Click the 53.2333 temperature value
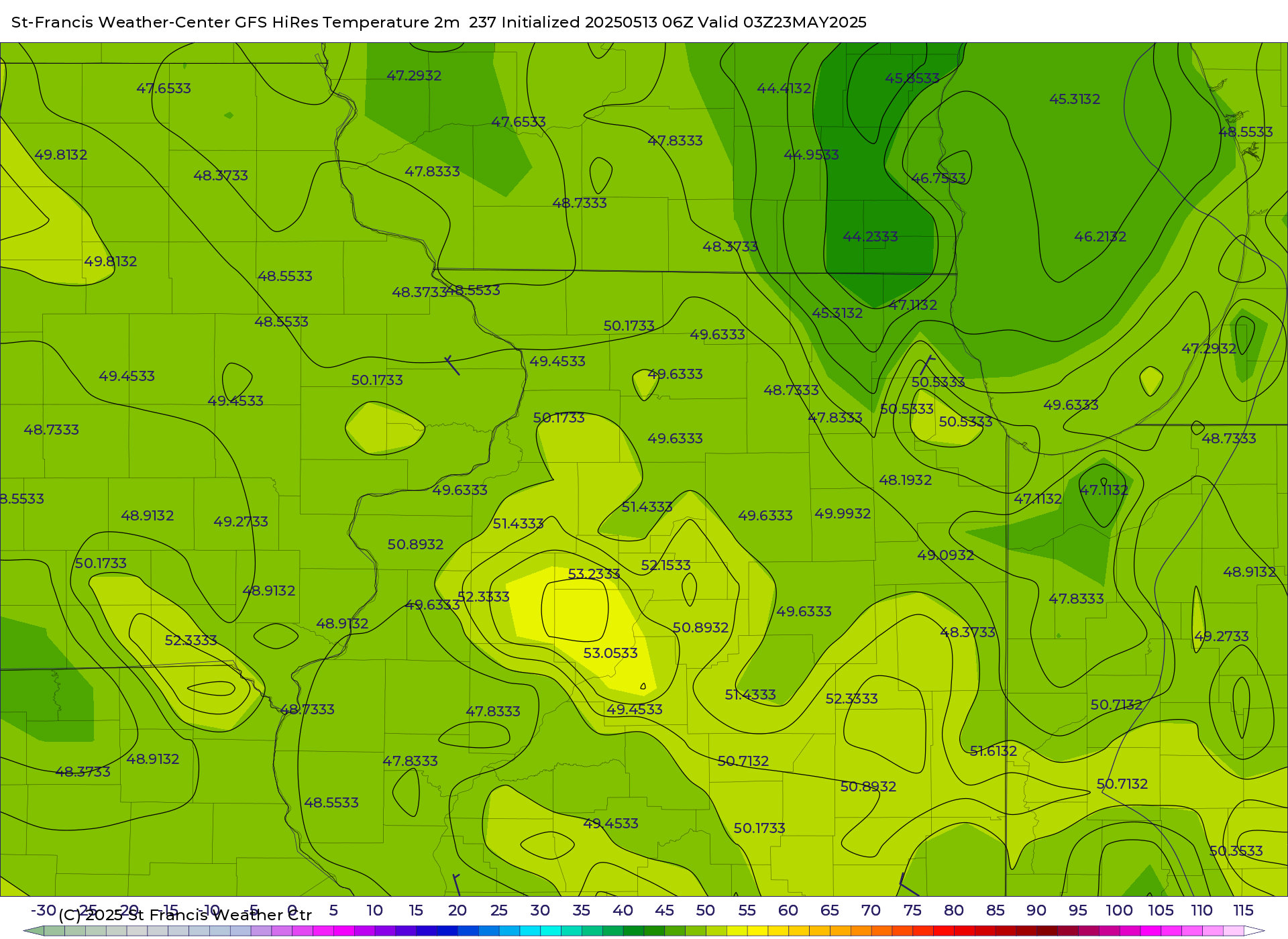 (594, 574)
